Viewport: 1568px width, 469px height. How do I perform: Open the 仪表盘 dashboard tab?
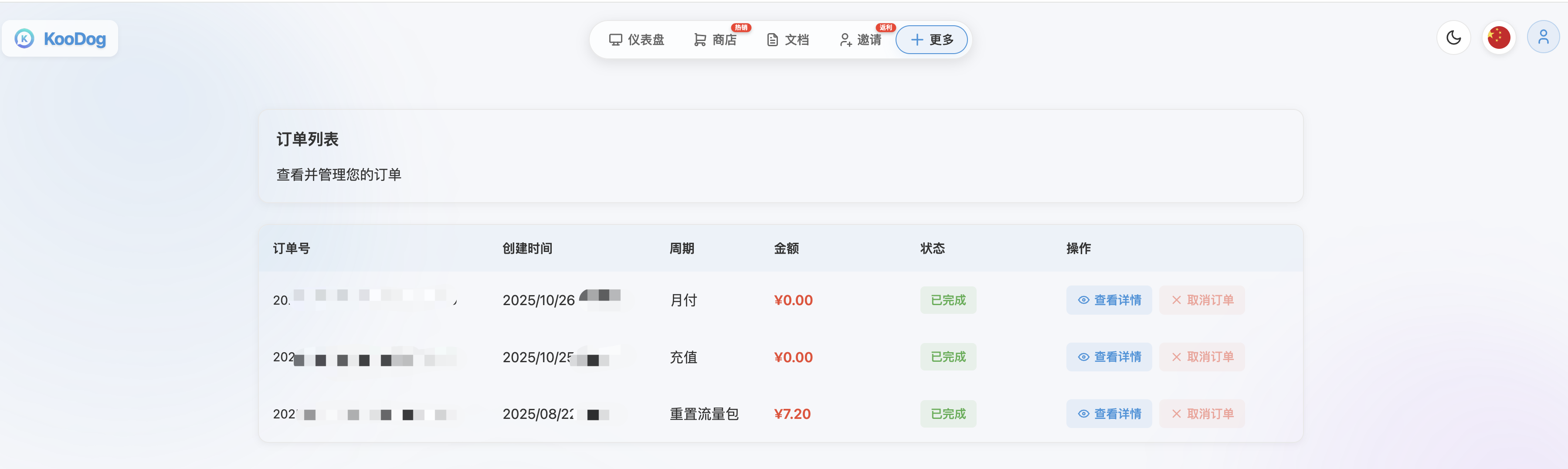coord(637,40)
